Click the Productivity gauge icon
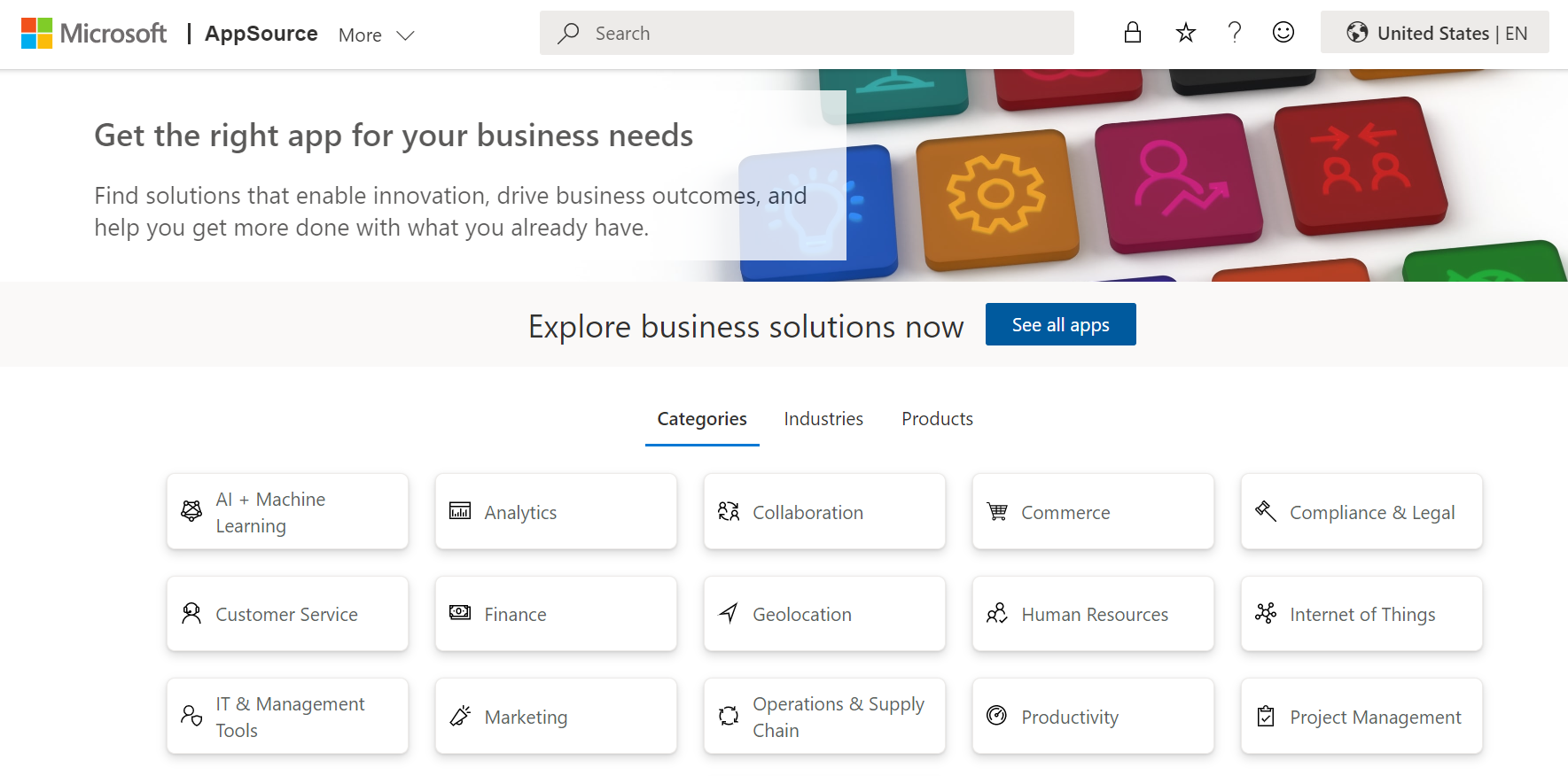 [x=998, y=716]
